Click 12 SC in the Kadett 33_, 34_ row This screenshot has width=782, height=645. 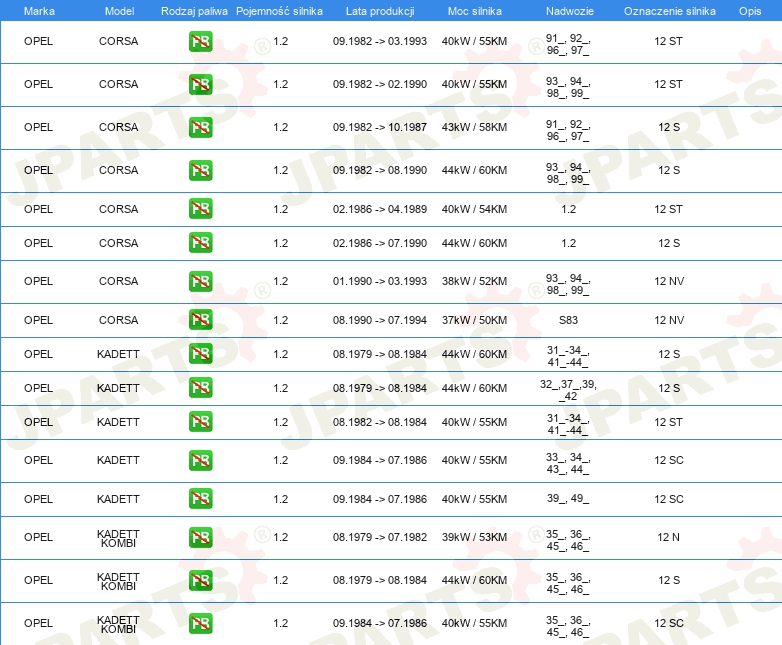(x=669, y=460)
